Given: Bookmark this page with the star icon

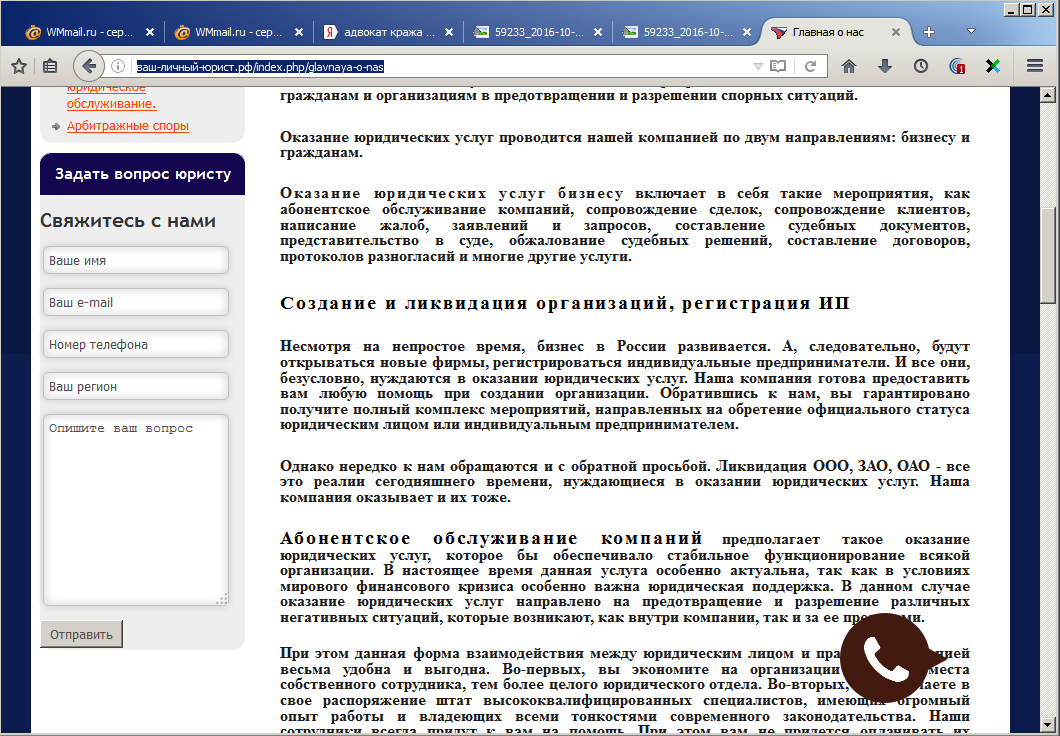Looking at the screenshot, I should coord(19,66).
